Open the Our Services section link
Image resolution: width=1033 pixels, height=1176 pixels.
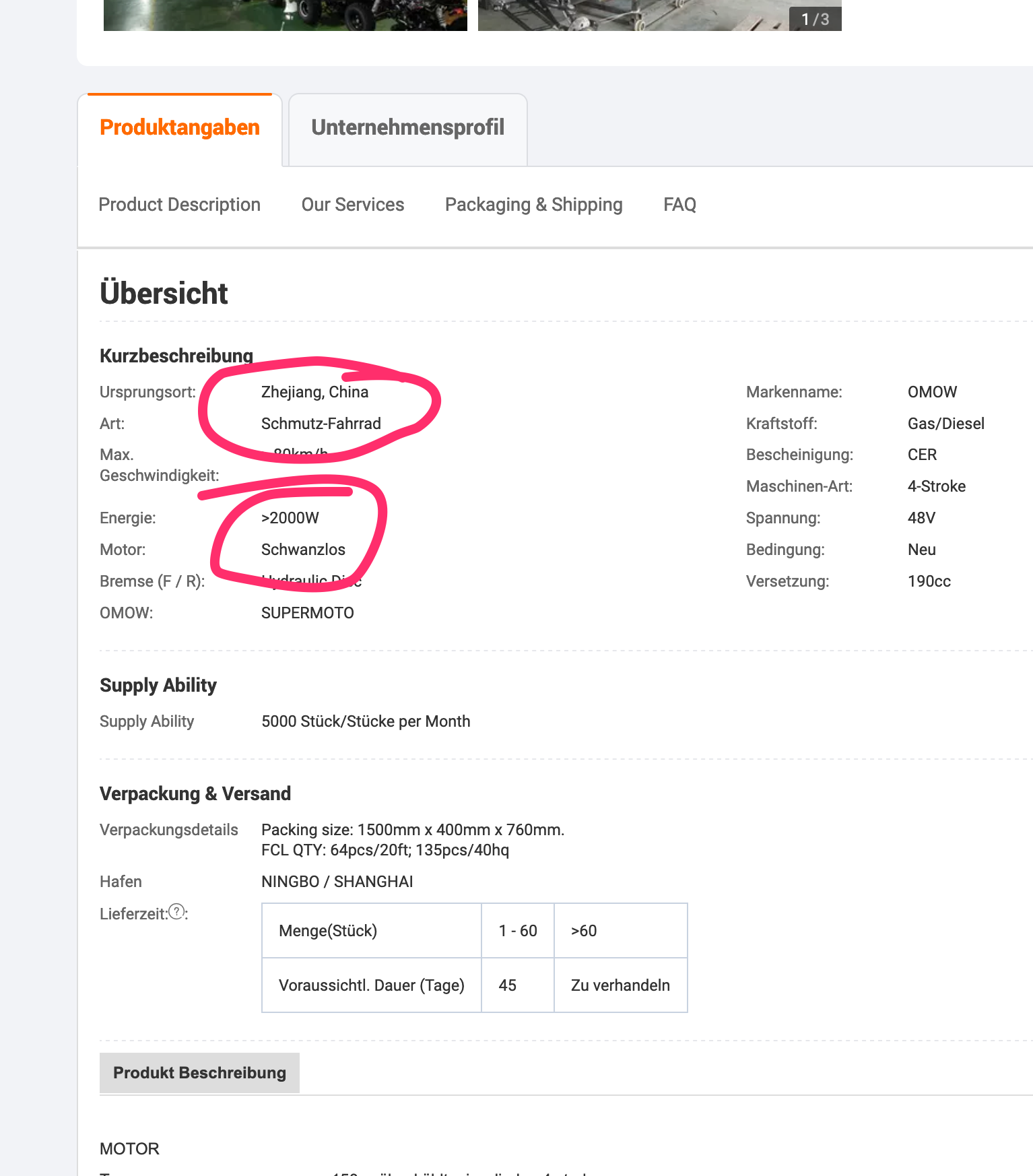352,205
